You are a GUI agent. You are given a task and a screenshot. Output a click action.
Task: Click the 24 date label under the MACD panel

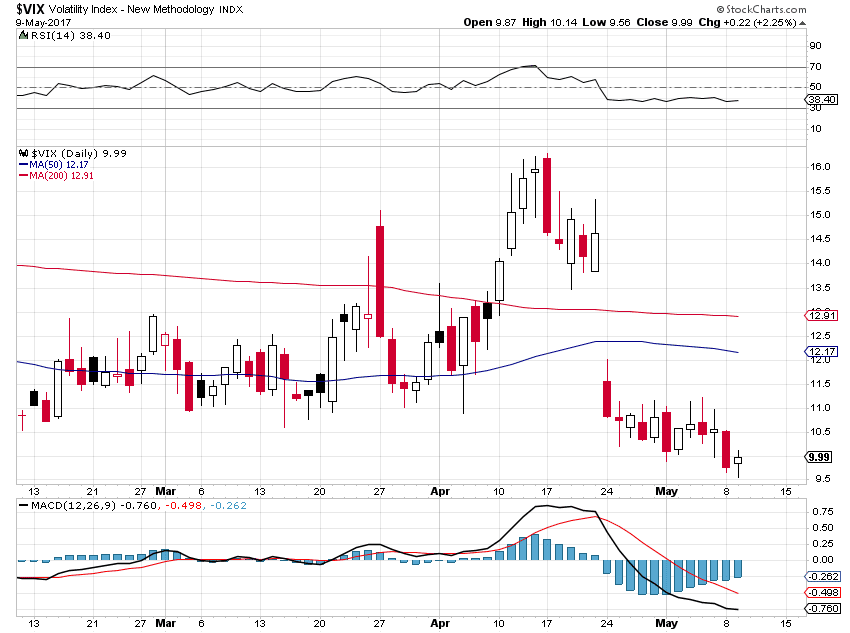(x=607, y=623)
